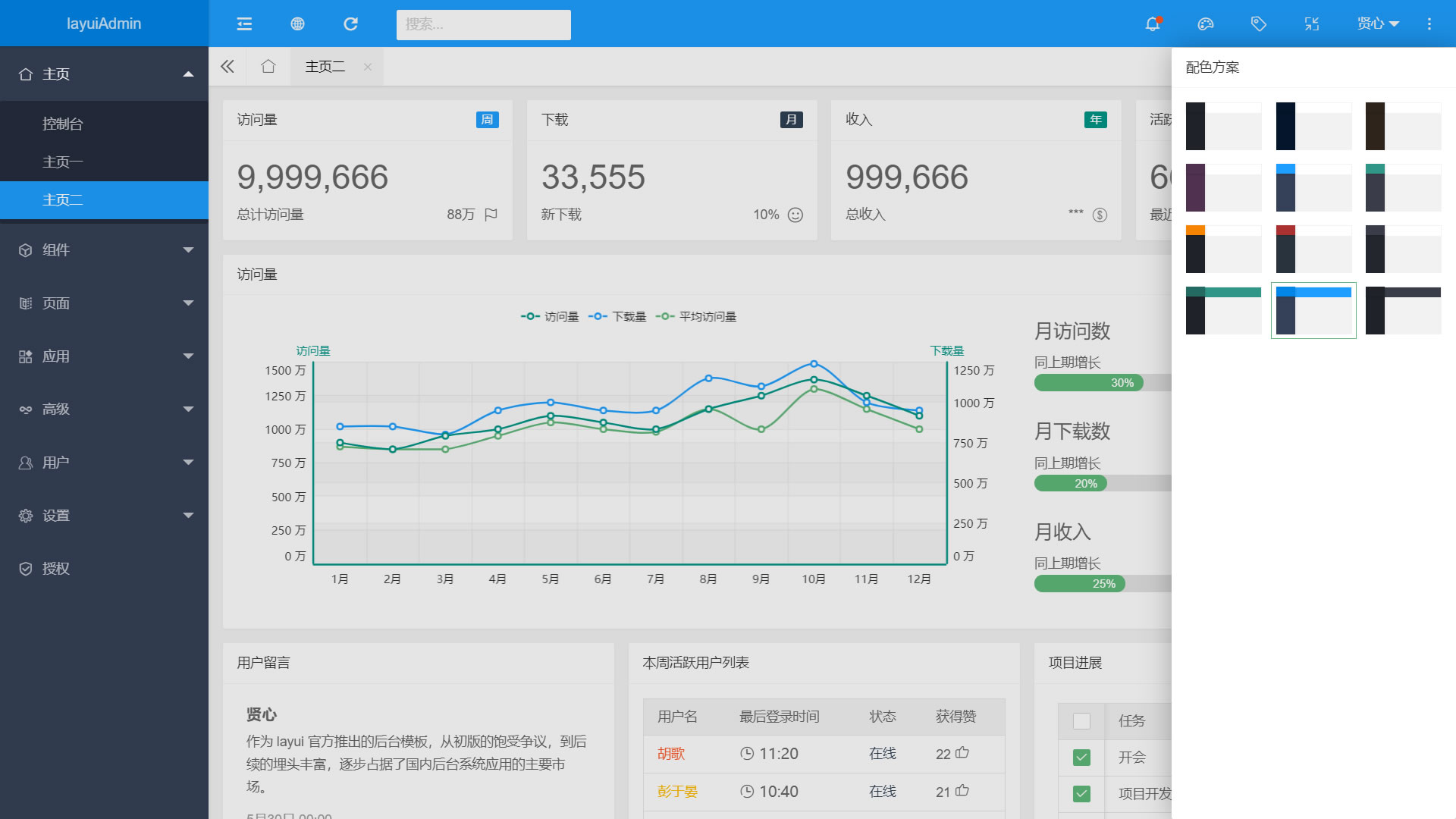1456x819 pixels.
Task: Open the vertical three-dot more menu
Action: tap(1429, 24)
